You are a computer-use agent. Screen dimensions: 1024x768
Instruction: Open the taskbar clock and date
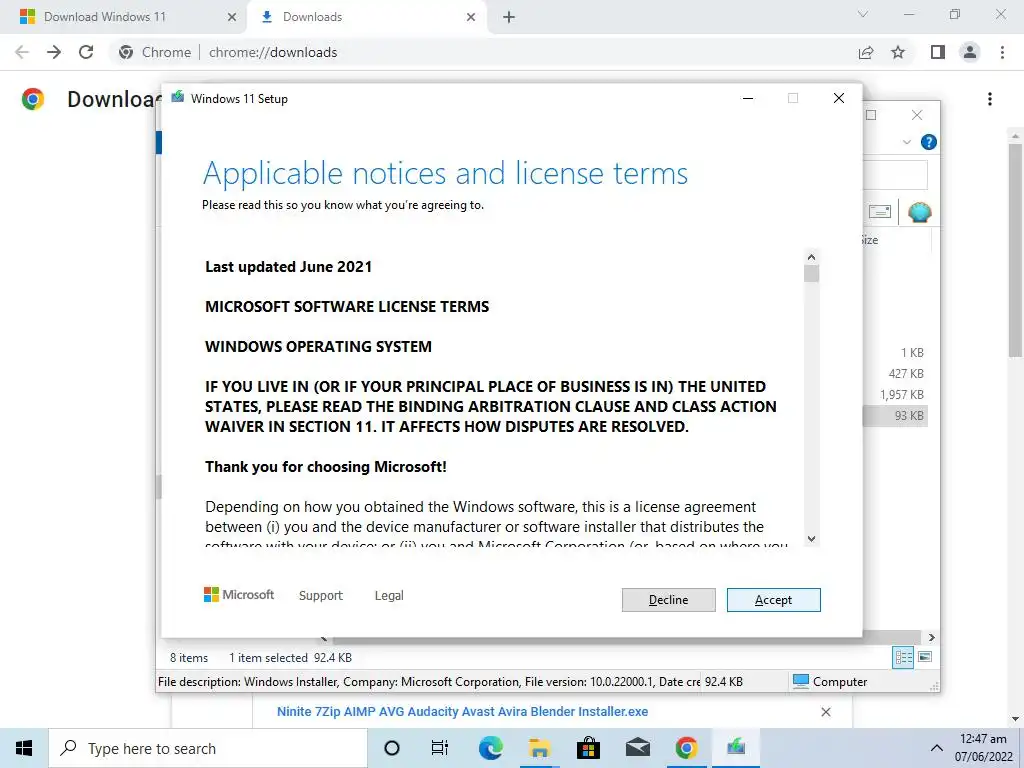[x=983, y=748]
